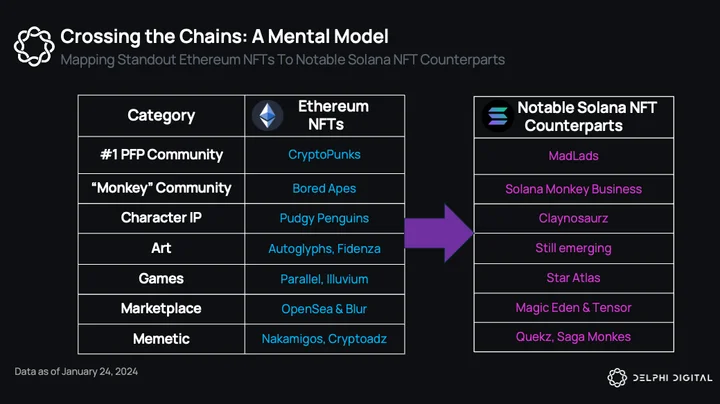720x404 pixels.
Task: Select the Star Atlas entry
Action: (574, 278)
